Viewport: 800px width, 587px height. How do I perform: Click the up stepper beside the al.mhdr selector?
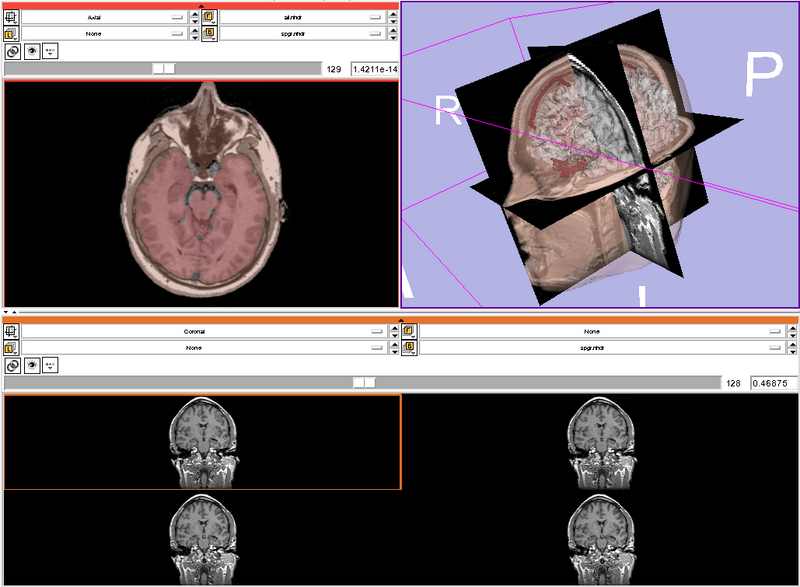pyautogui.click(x=392, y=13)
